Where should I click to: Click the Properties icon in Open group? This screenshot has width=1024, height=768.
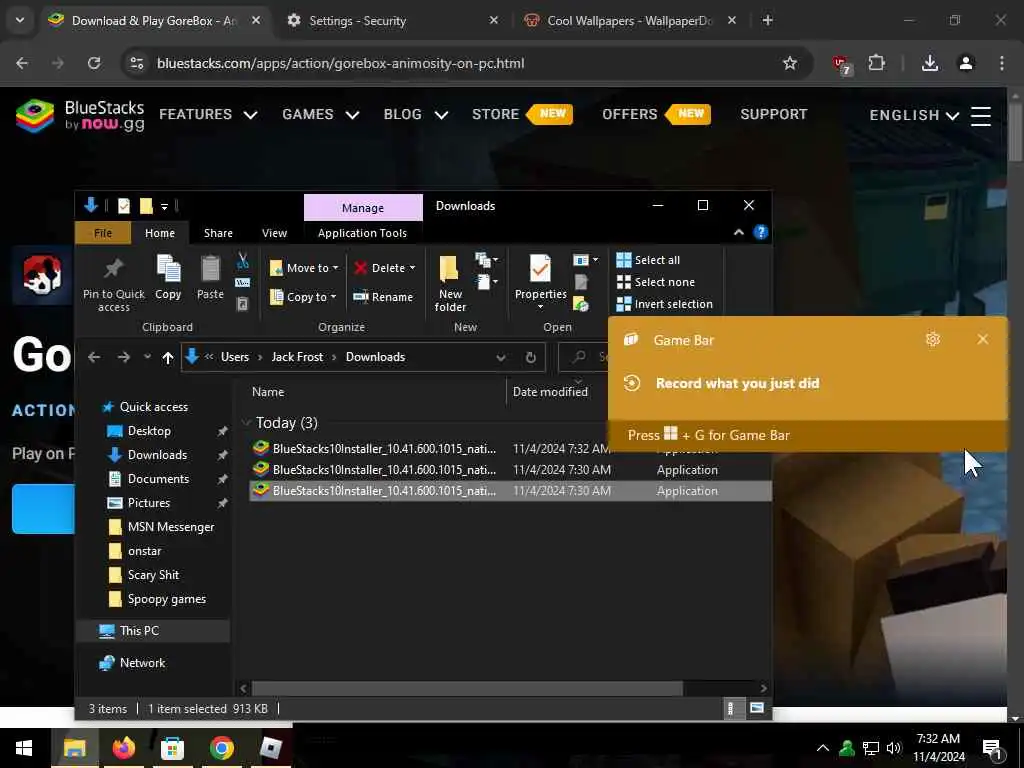(540, 281)
